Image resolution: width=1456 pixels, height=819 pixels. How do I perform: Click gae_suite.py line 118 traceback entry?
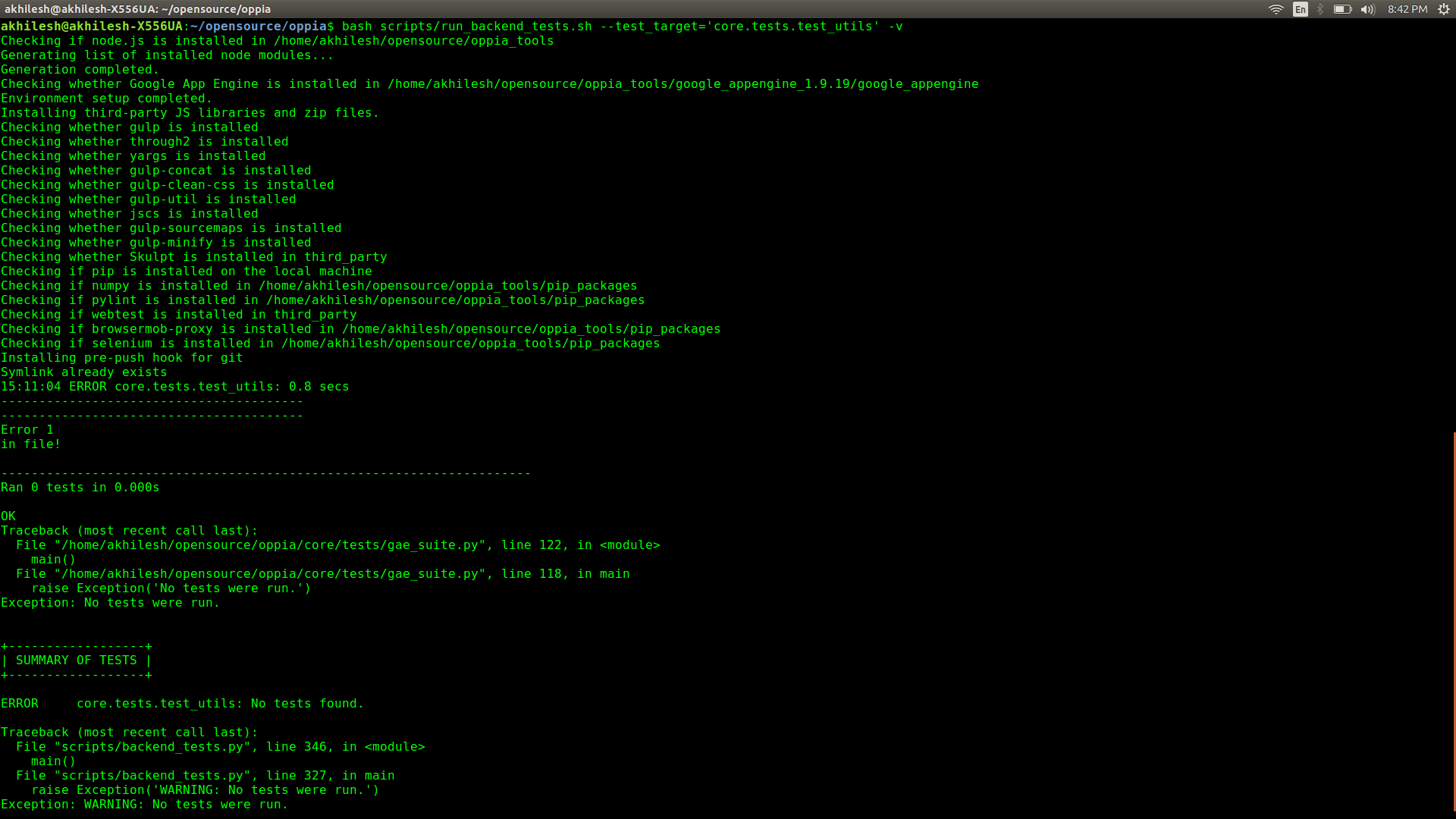pyautogui.click(x=323, y=574)
